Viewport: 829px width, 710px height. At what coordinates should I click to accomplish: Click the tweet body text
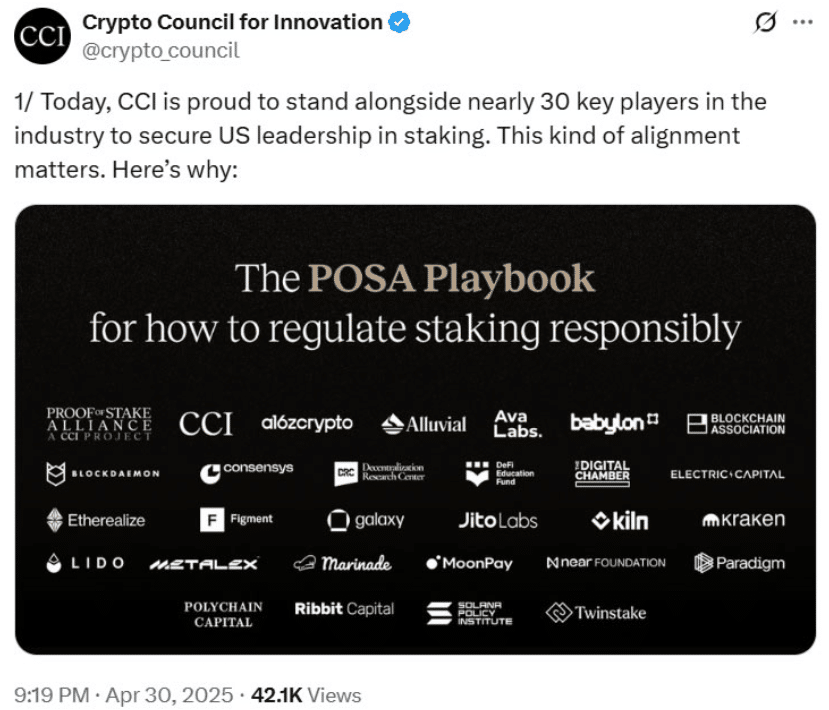coord(390,136)
